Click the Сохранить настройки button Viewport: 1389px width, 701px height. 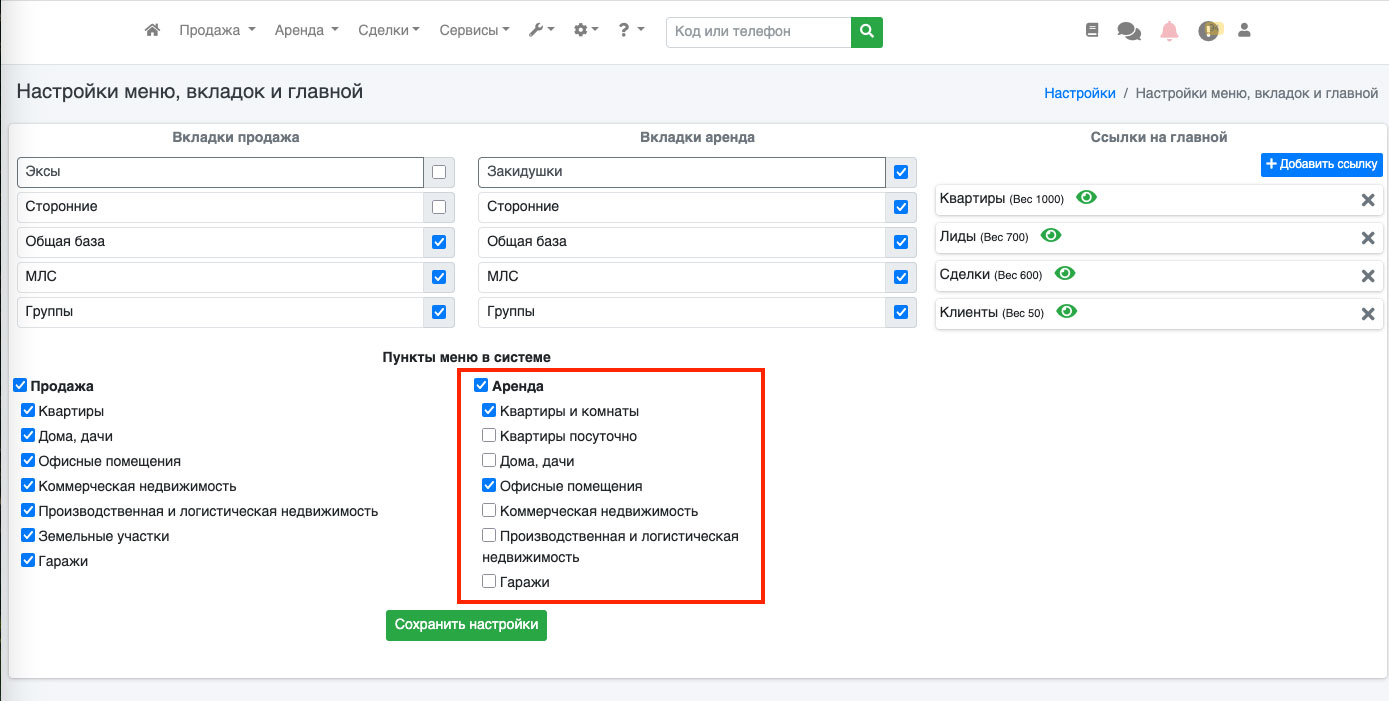click(466, 625)
